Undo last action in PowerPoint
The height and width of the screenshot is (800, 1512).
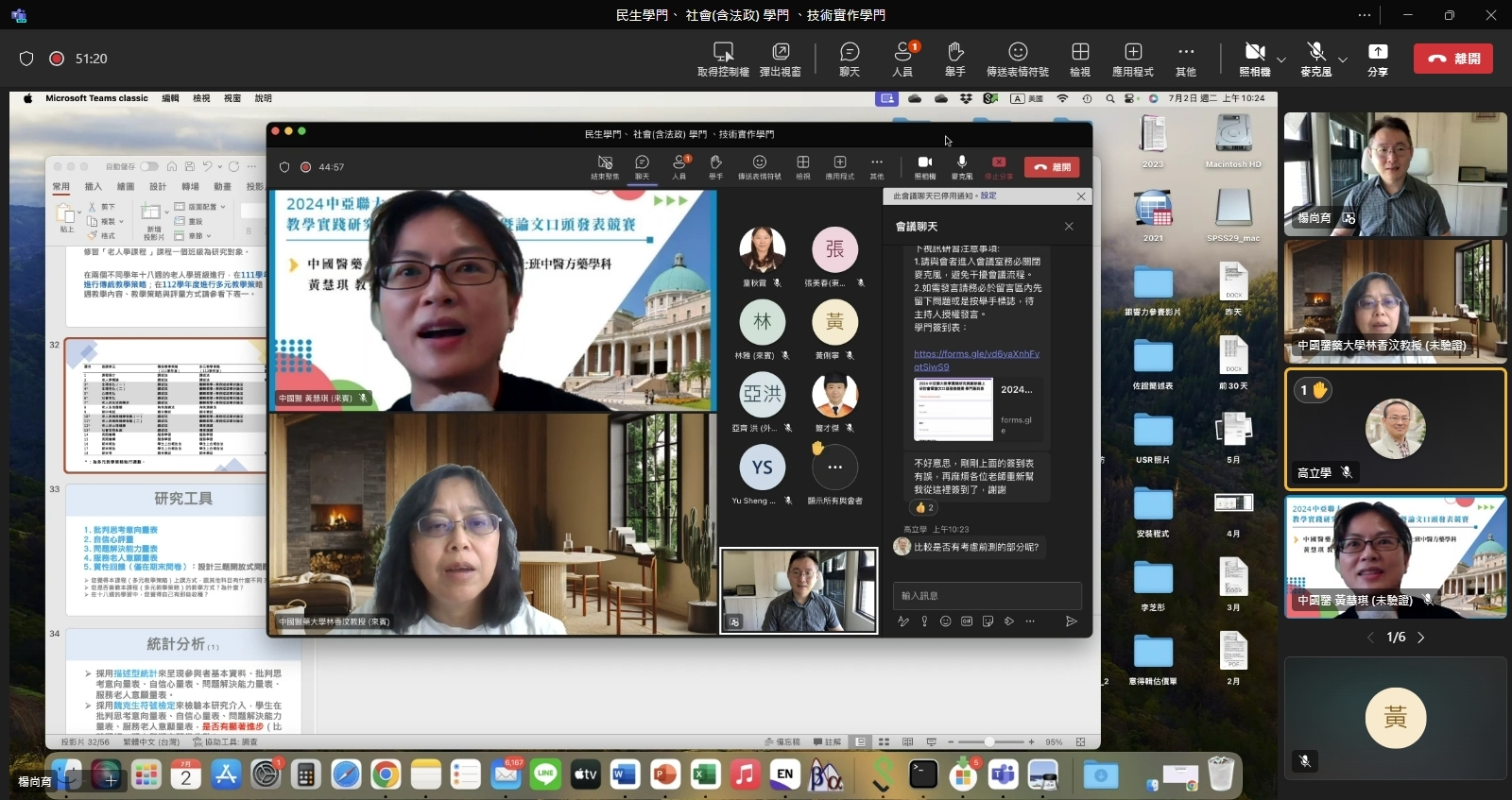(207, 166)
